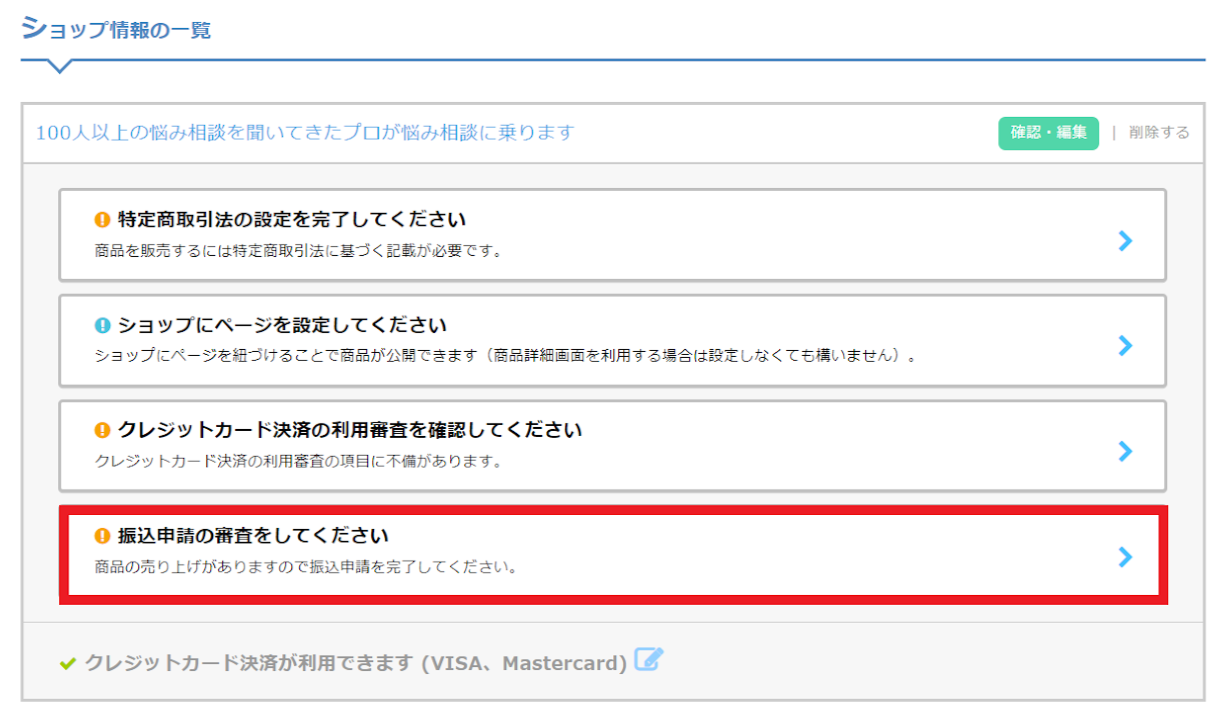
Task: Click the edit pencil icon after Mastercard
Action: pos(649,660)
